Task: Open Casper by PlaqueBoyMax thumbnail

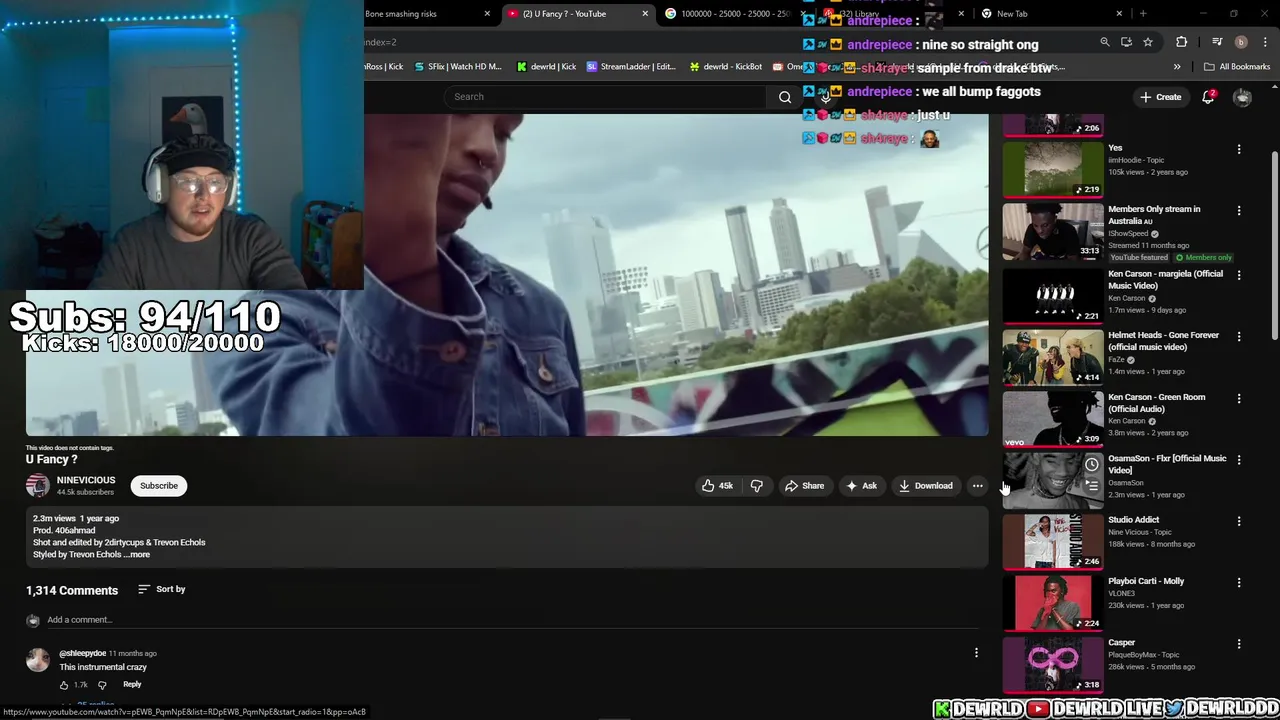Action: 1053,663
